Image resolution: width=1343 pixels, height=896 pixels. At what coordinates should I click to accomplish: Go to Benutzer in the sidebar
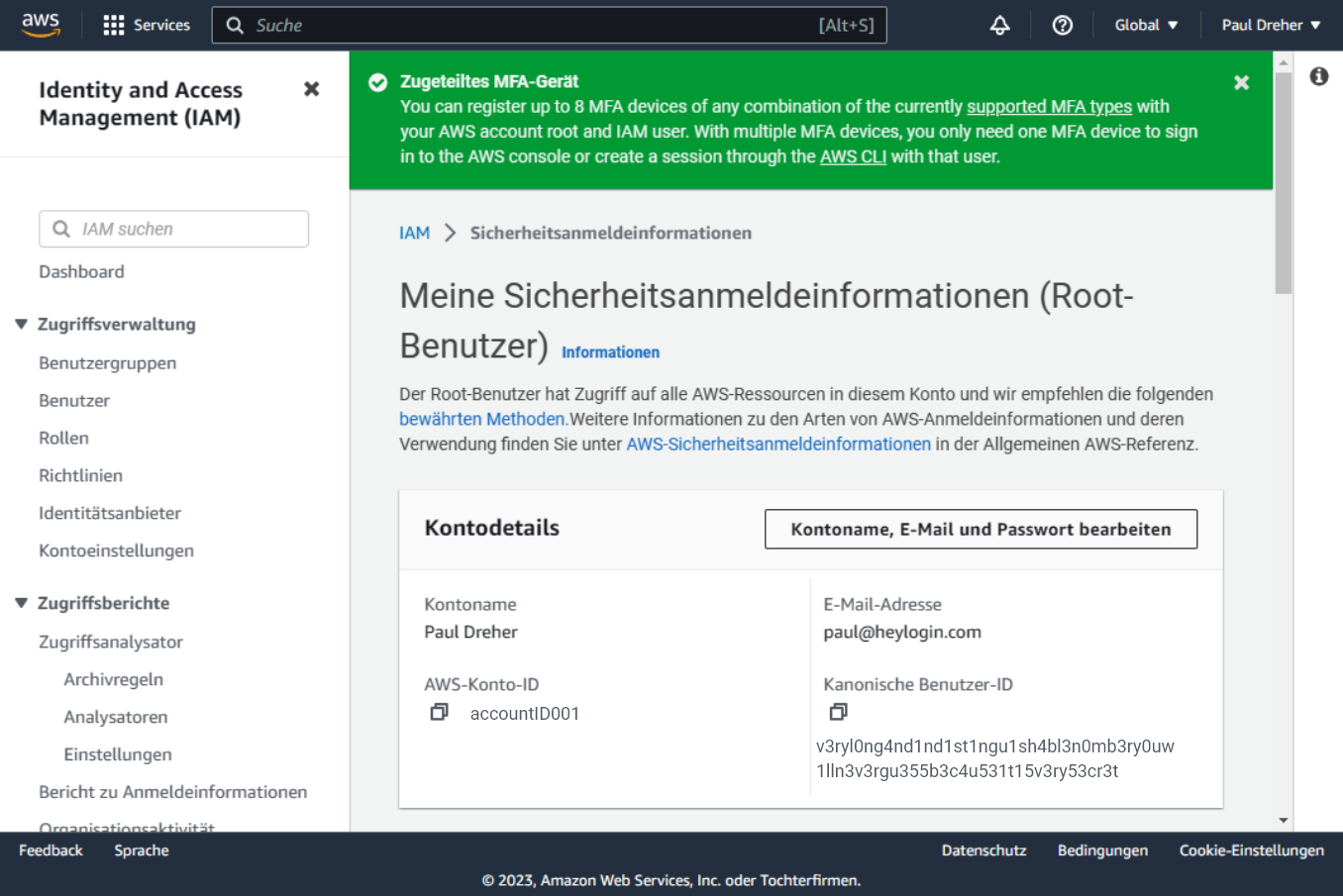point(74,401)
